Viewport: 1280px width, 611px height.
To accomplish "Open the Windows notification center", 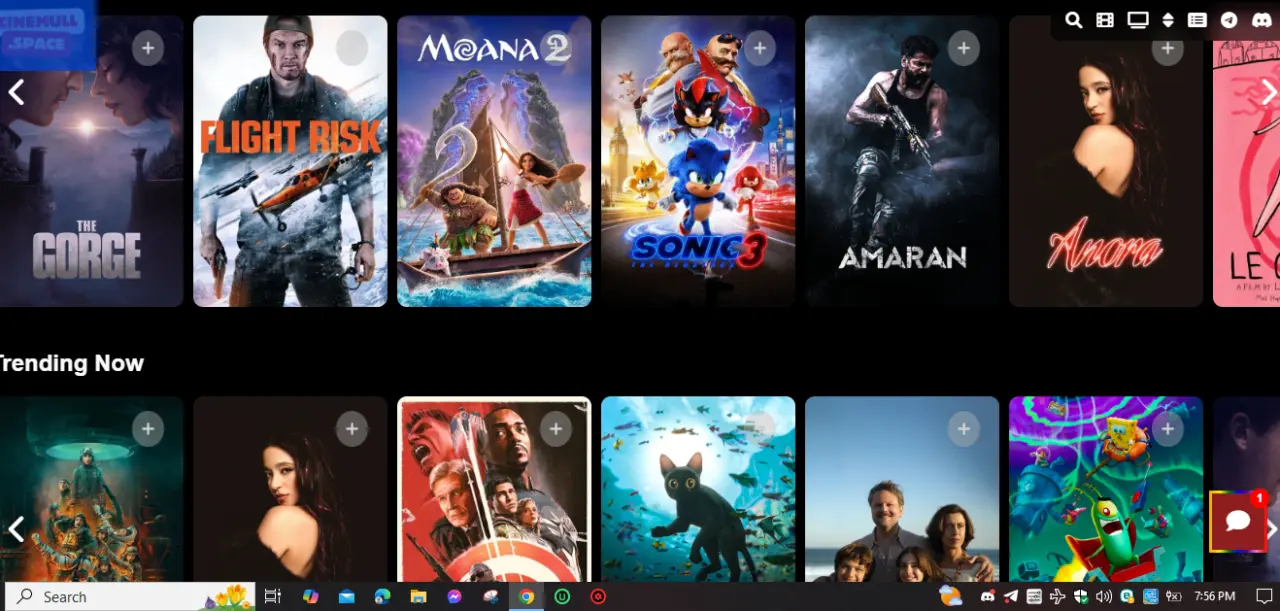I will (1263, 597).
